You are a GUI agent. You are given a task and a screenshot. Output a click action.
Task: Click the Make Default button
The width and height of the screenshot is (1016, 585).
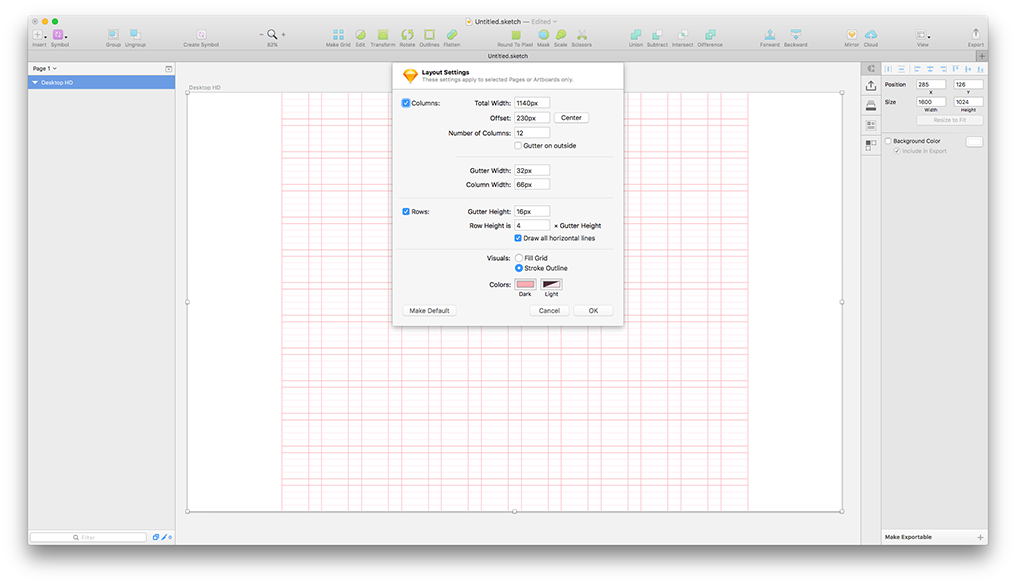[429, 310]
